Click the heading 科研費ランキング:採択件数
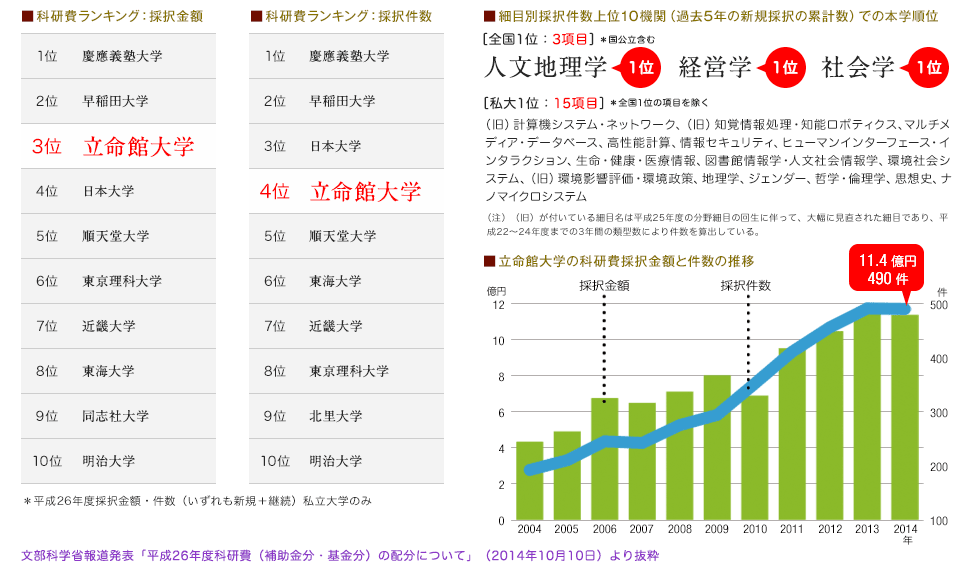The image size is (966, 572). click(x=342, y=16)
